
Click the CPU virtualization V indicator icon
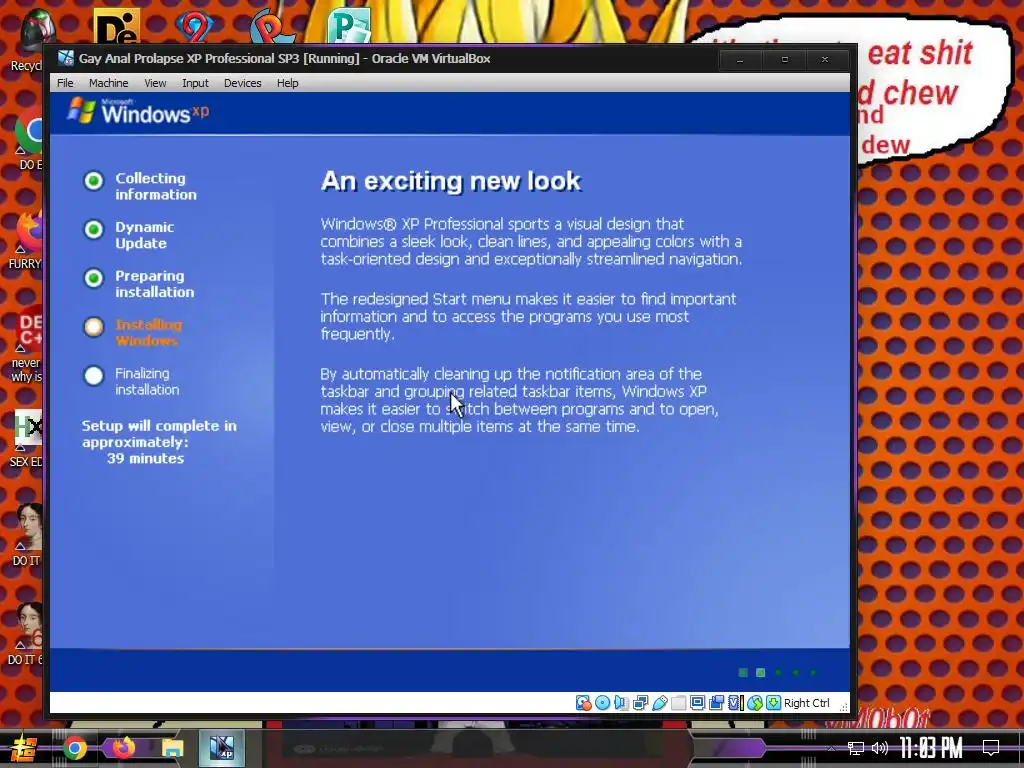[735, 703]
